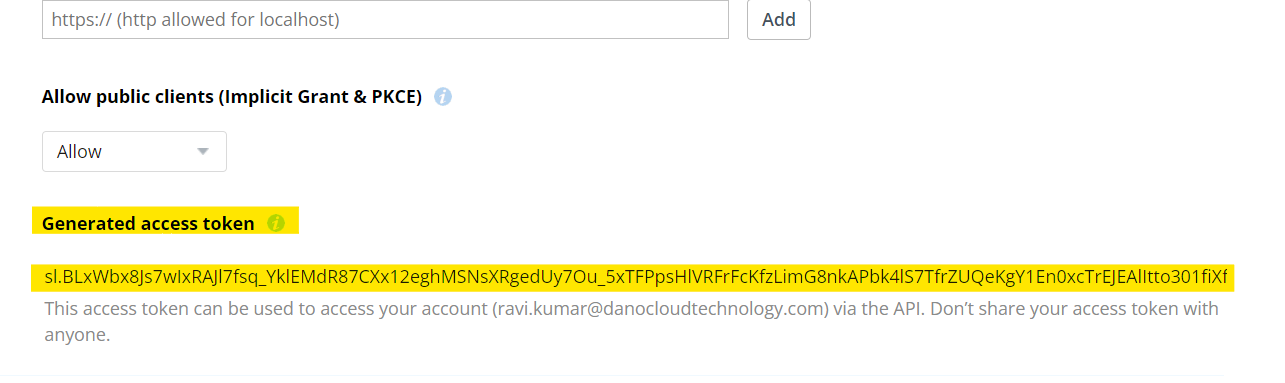
Task: Click the word 'anyone.' on the last line
Action: [x=77, y=335]
